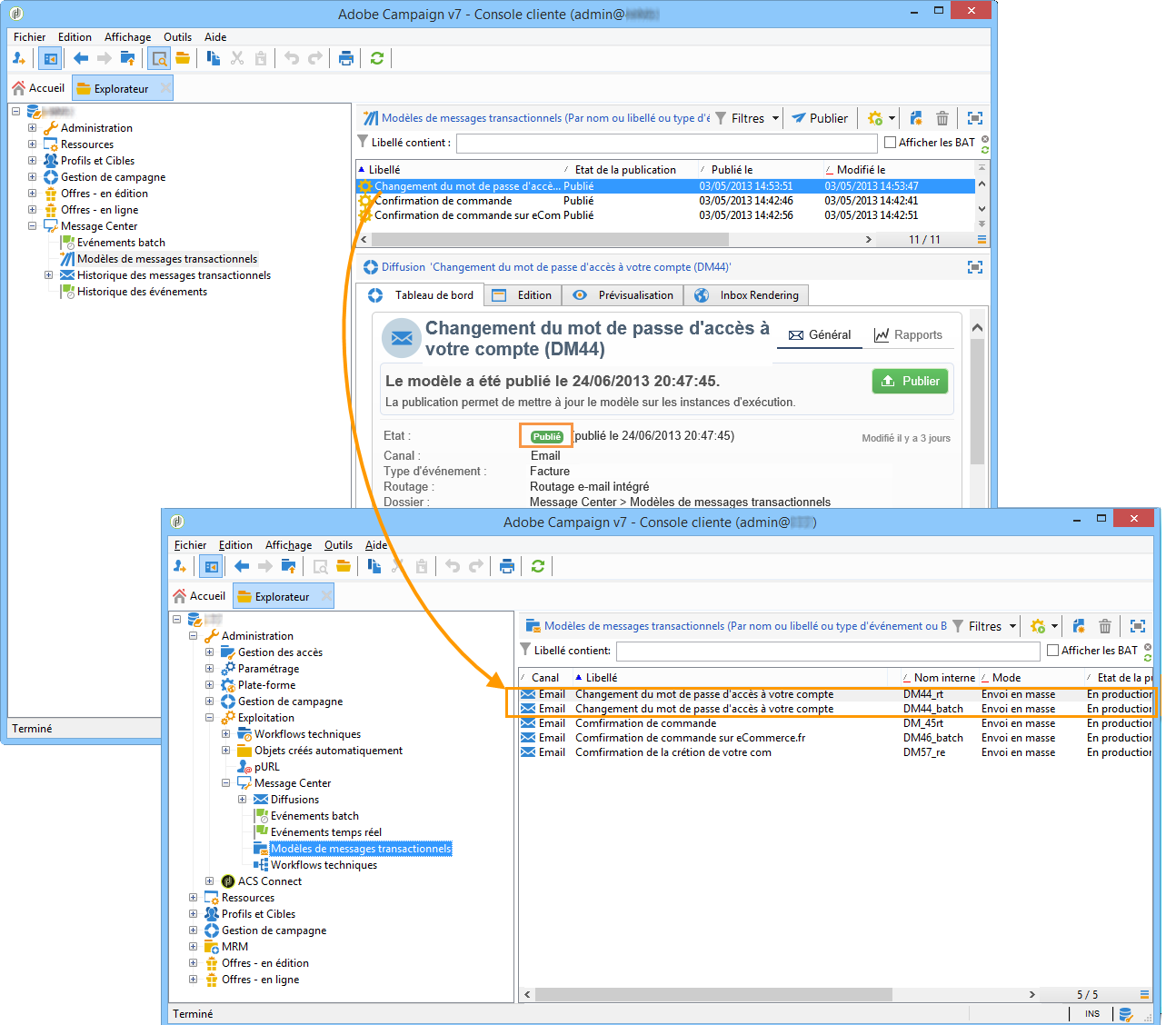Expand the Diffusions node in front window tree
Image resolution: width=1176 pixels, height=1025 pixels.
243,800
